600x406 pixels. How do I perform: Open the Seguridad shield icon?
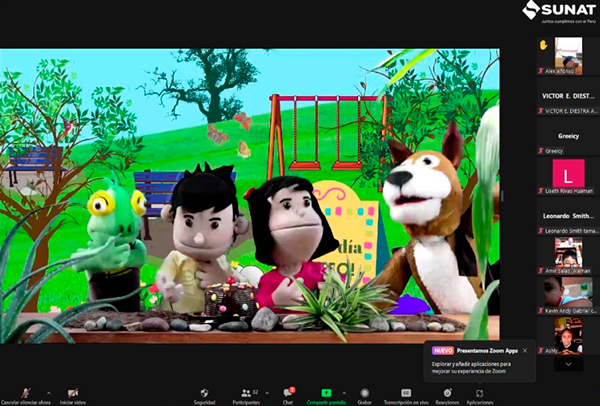point(205,393)
